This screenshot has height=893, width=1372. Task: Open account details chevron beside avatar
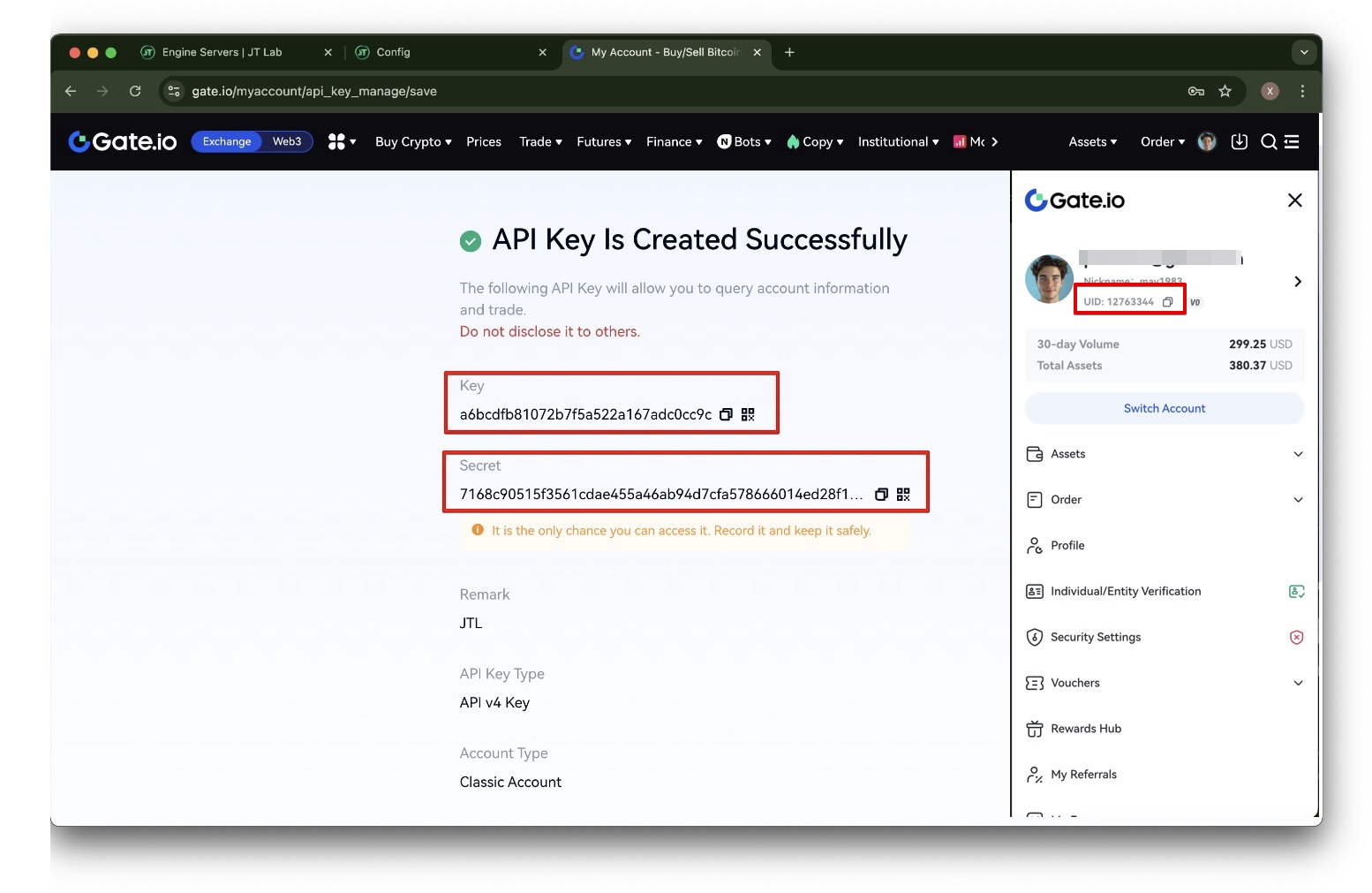point(1298,281)
